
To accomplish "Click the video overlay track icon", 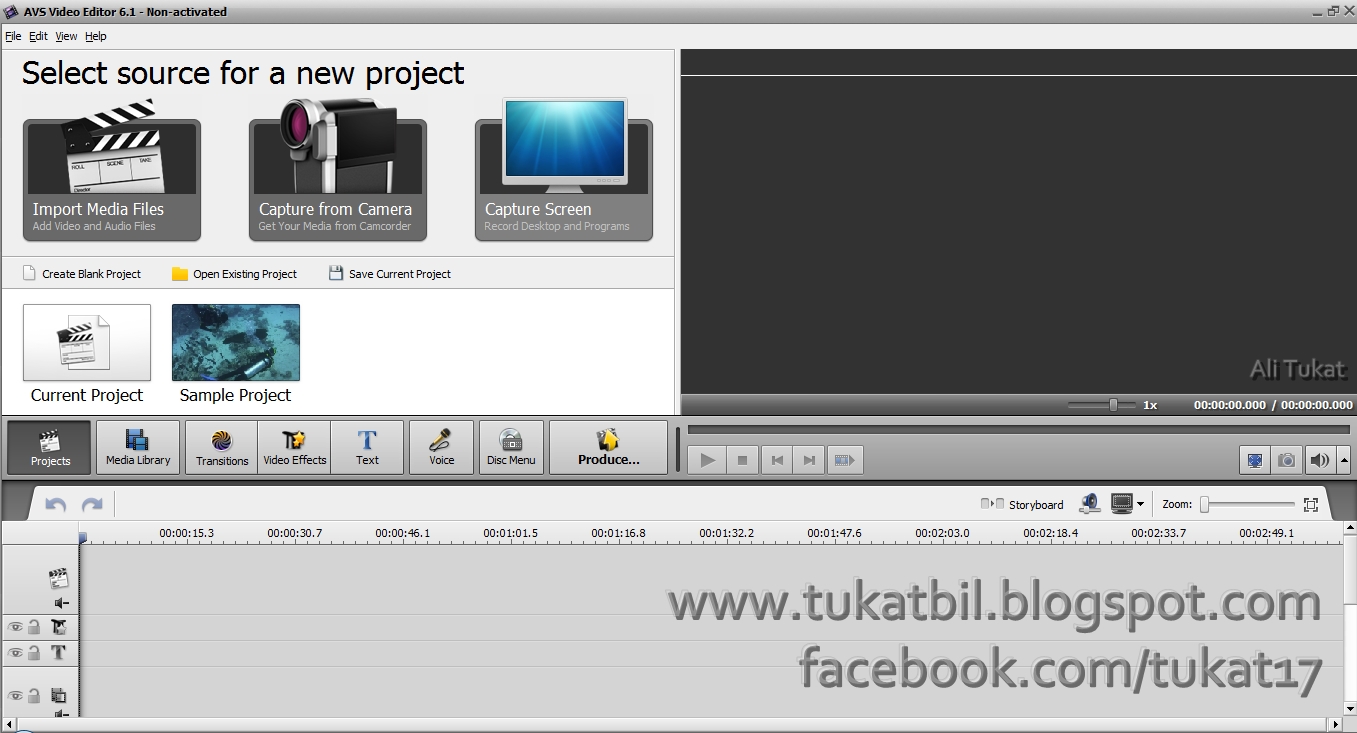I will coord(59,695).
